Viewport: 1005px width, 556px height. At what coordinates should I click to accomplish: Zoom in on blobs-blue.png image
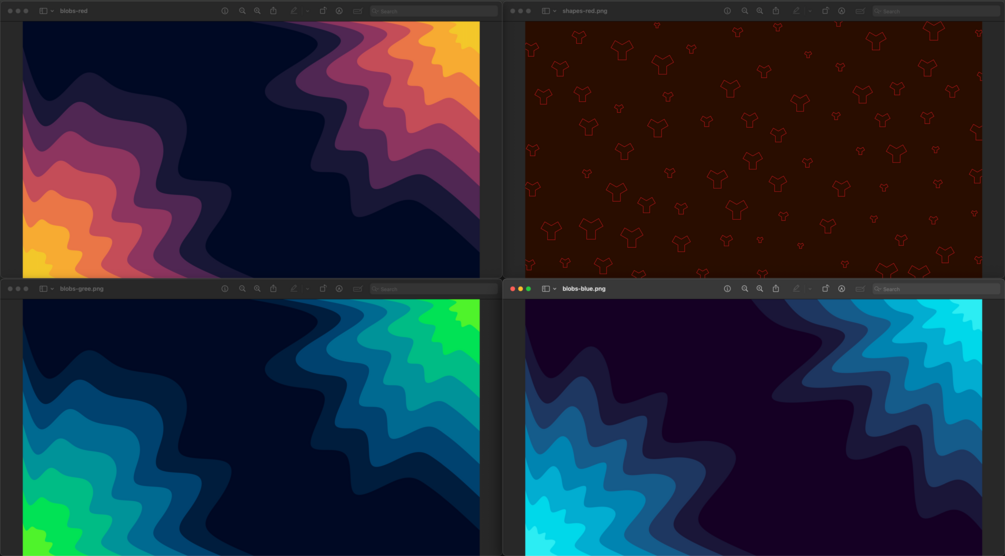[760, 289]
